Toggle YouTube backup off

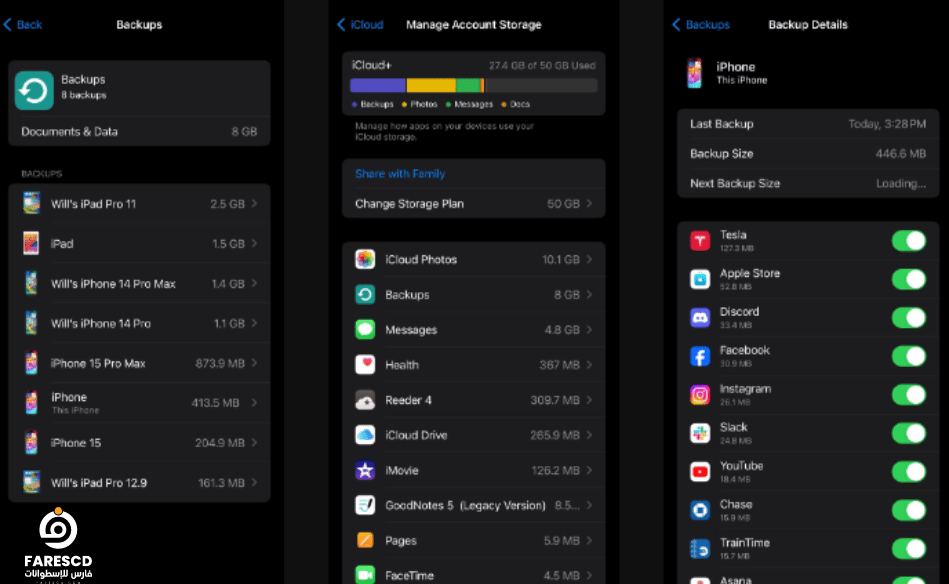(x=908, y=472)
